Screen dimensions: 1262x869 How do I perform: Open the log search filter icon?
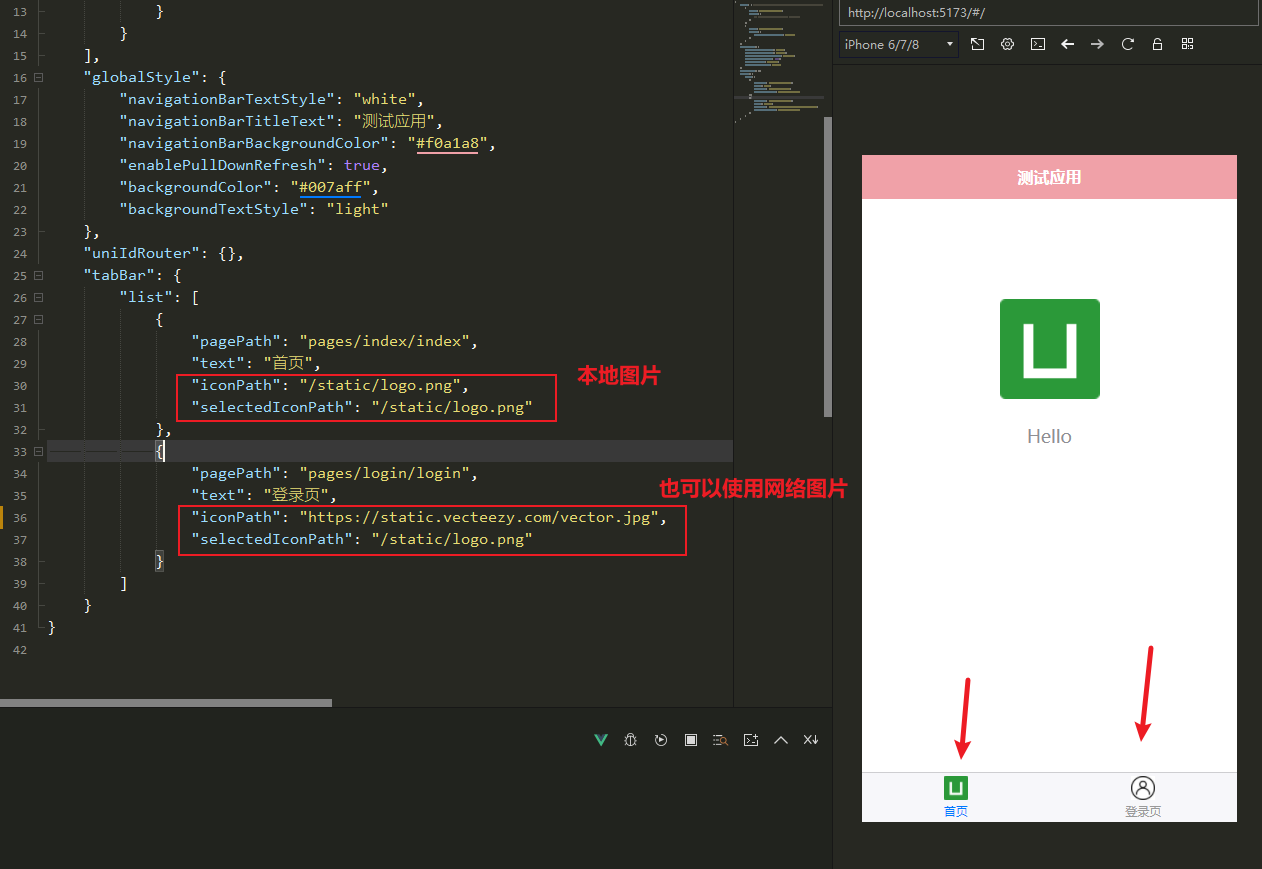(x=720, y=740)
